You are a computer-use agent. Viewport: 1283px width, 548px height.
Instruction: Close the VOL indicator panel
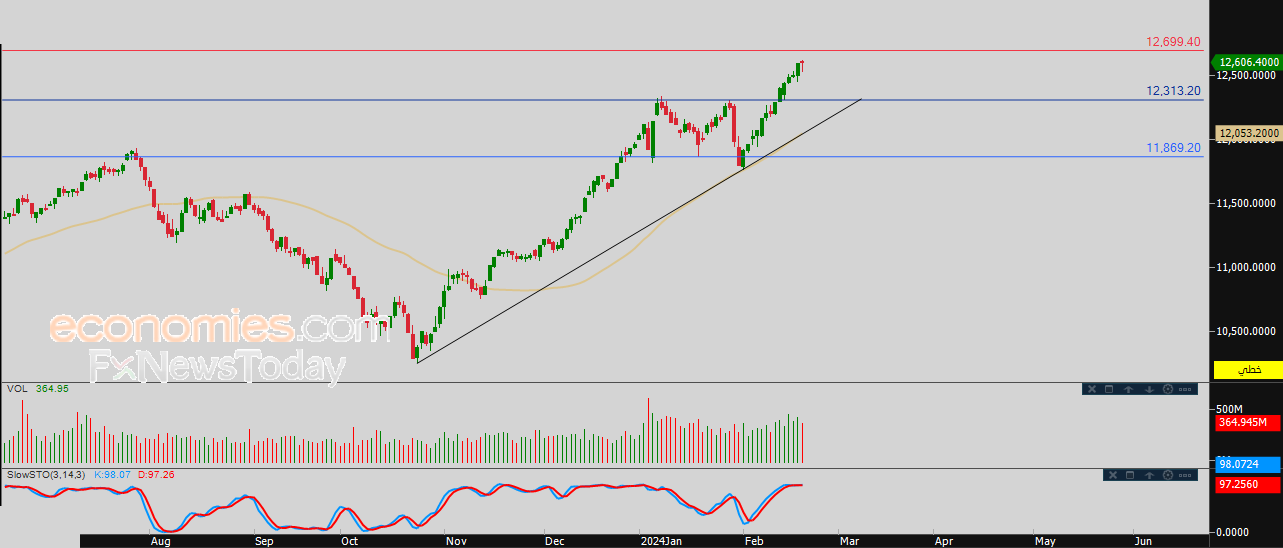pyautogui.click(x=1092, y=389)
